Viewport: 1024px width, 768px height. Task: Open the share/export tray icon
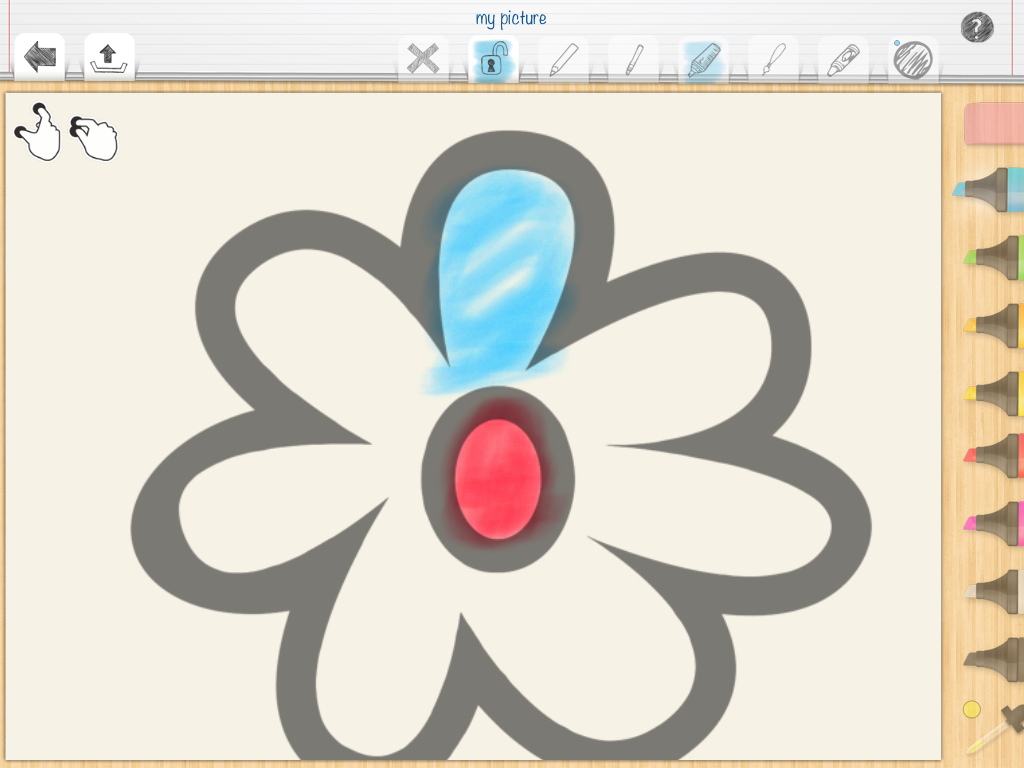(x=108, y=58)
